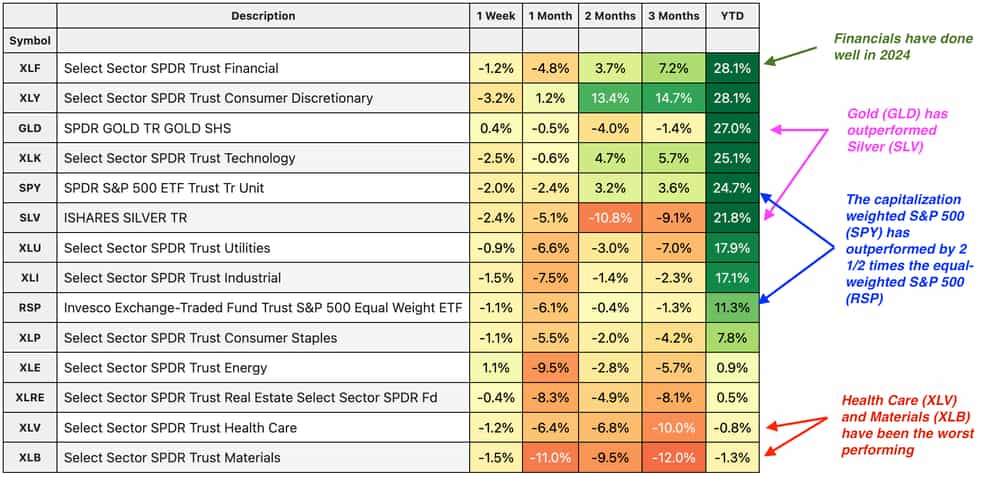The image size is (1000, 477).
Task: Click the dark green 28.1% YTD cell for XLF
Action: (732, 68)
